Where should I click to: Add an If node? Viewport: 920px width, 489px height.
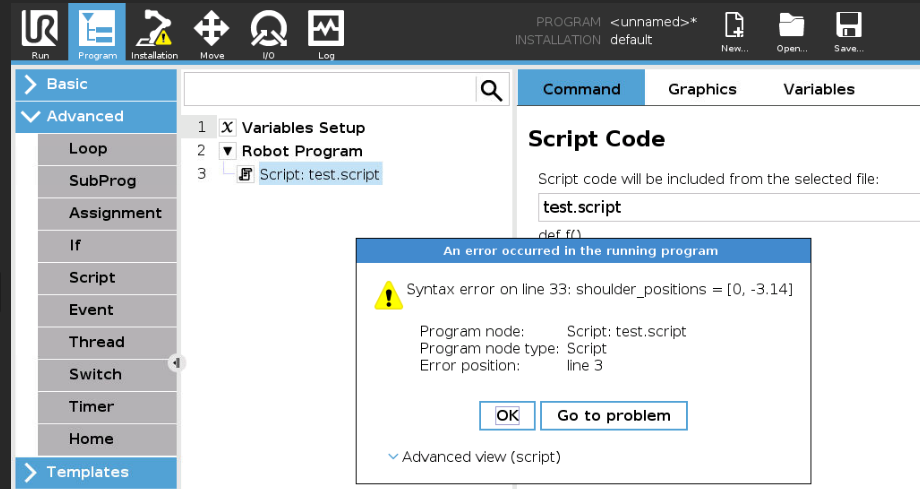[107, 246]
